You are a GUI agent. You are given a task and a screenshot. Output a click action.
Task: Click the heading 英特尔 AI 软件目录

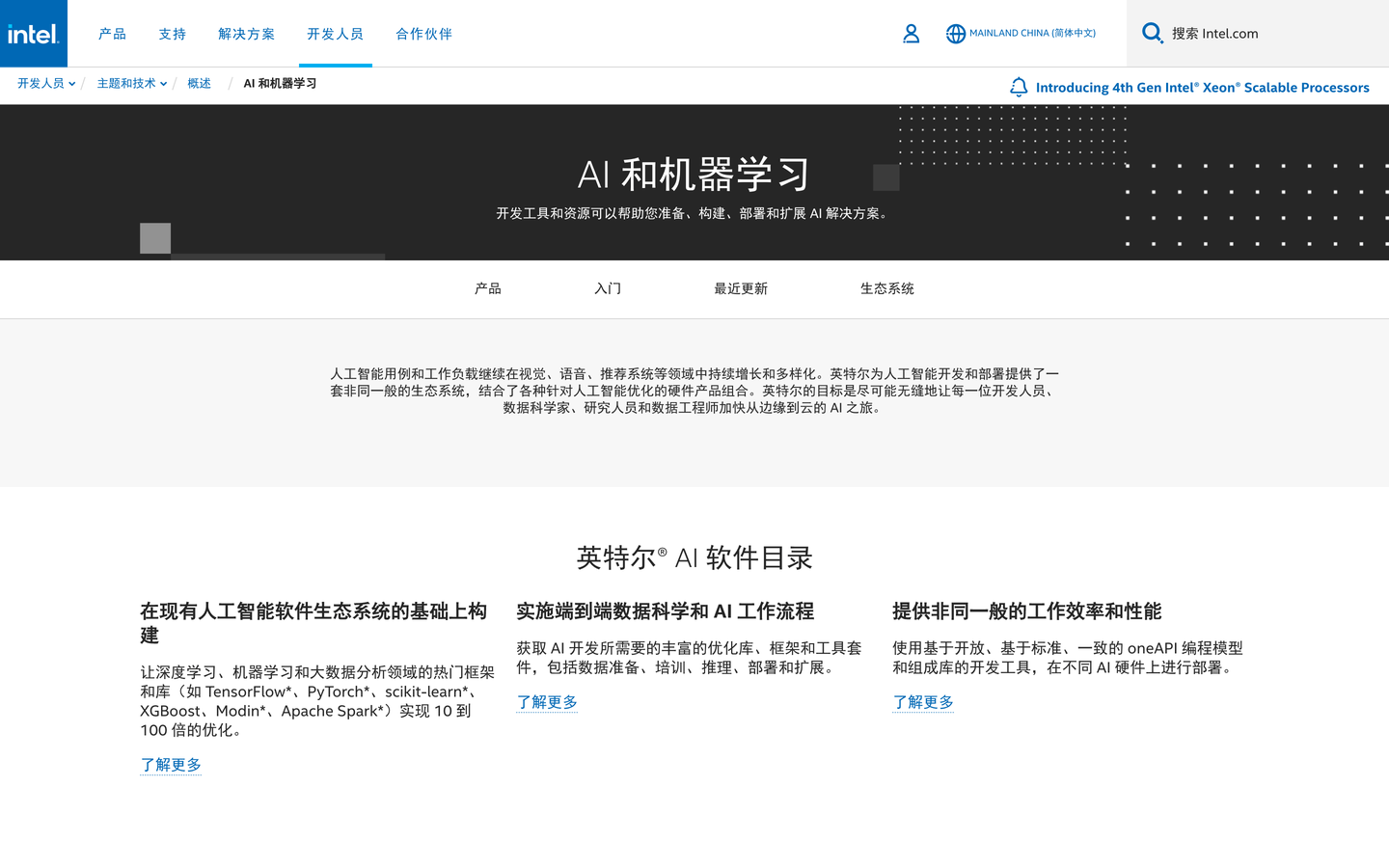(x=694, y=557)
